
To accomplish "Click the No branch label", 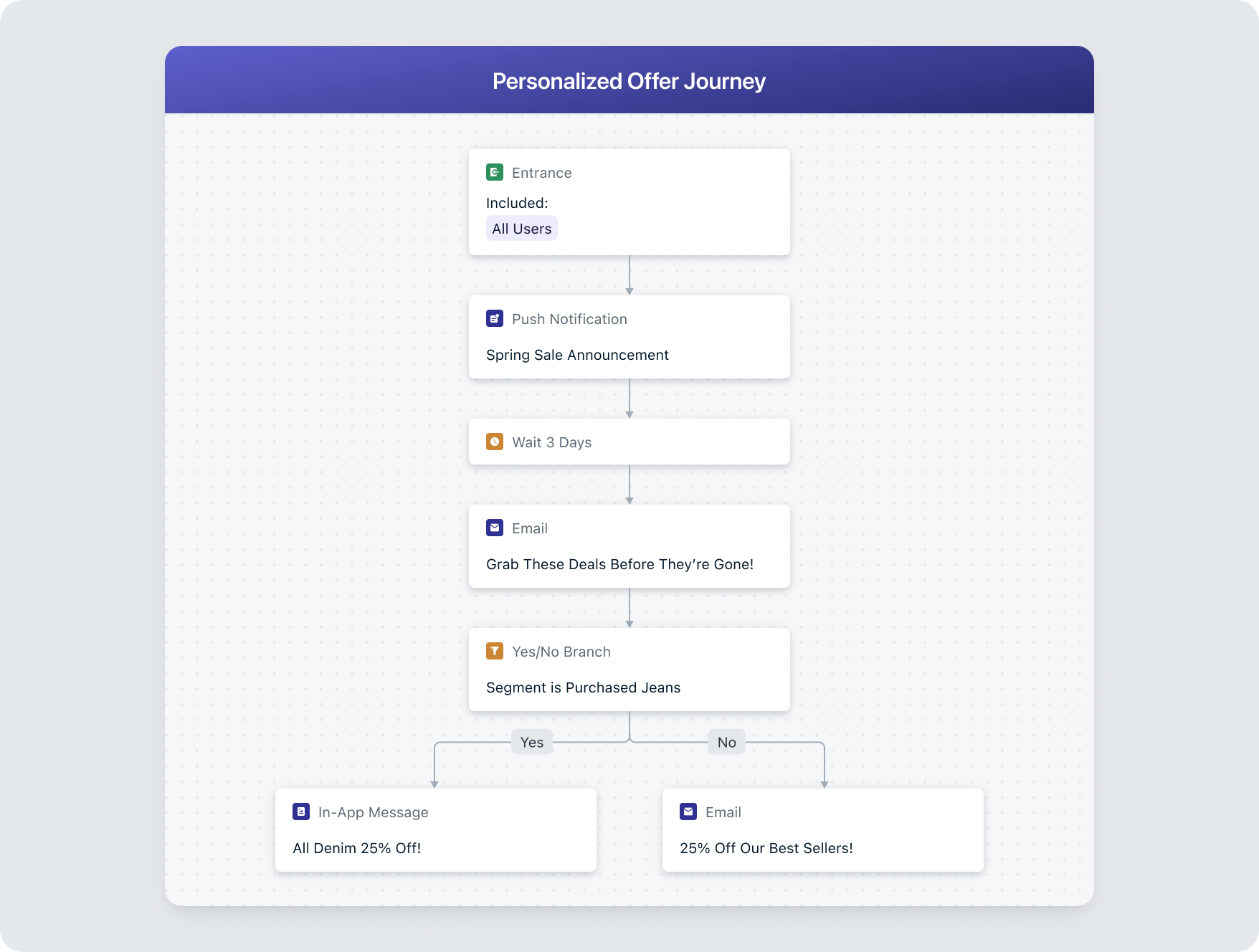I will coord(726,742).
